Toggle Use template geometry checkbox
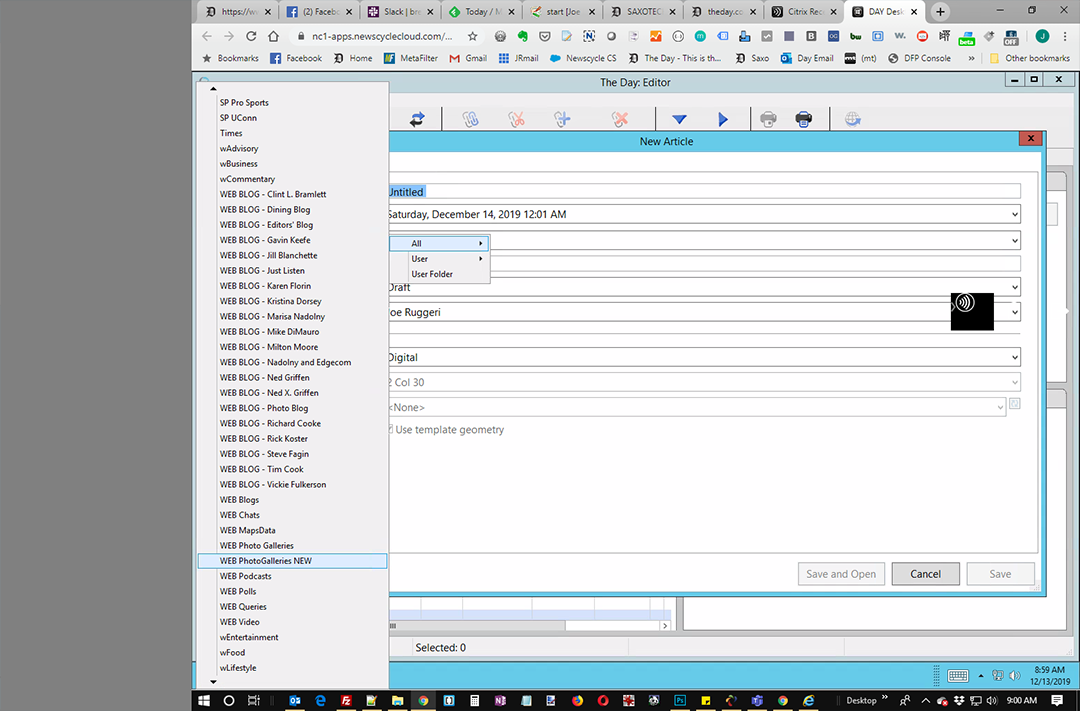The height and width of the screenshot is (711, 1080). click(391, 429)
